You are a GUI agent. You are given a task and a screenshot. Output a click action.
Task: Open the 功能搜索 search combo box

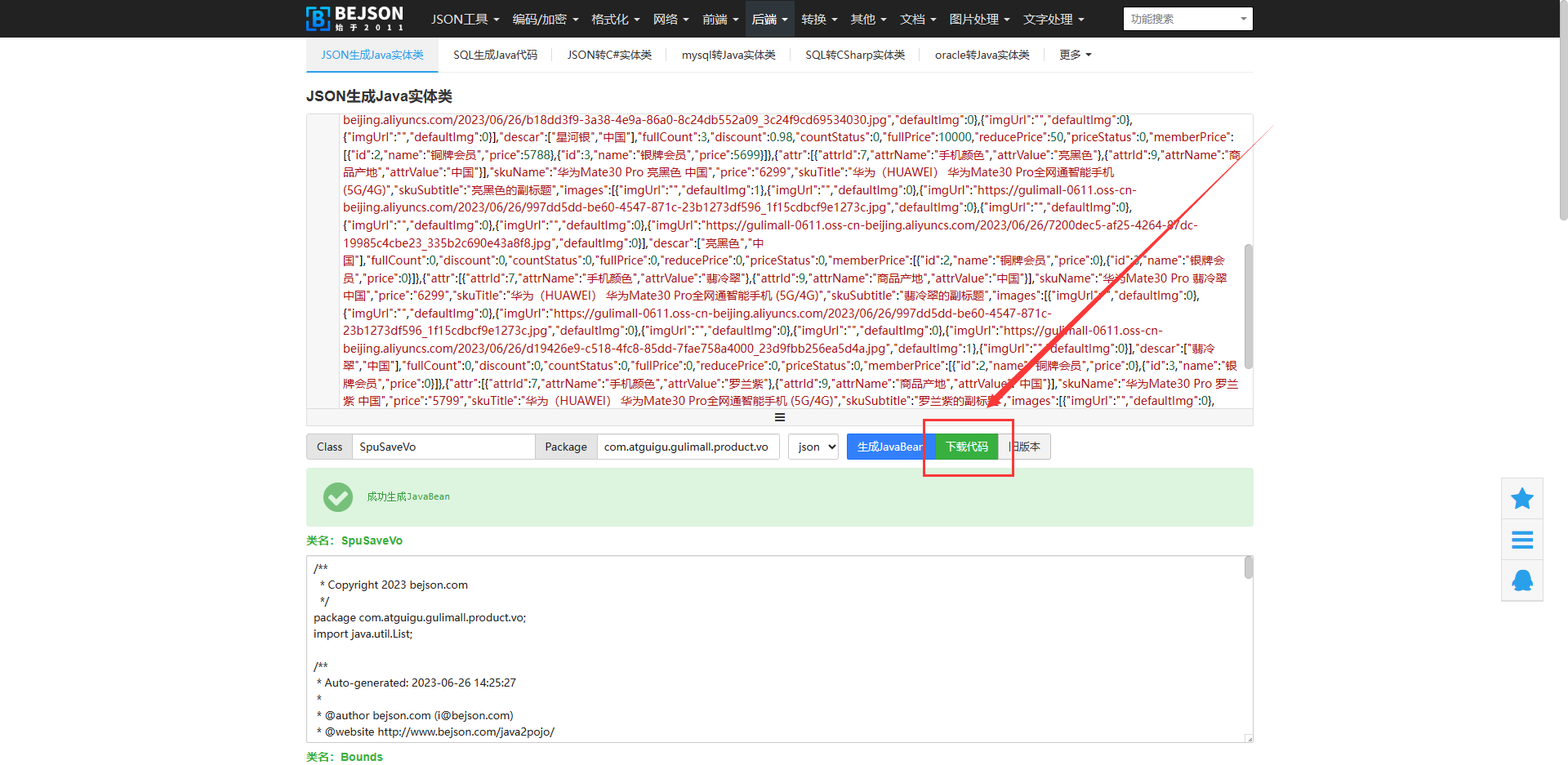[1187, 19]
